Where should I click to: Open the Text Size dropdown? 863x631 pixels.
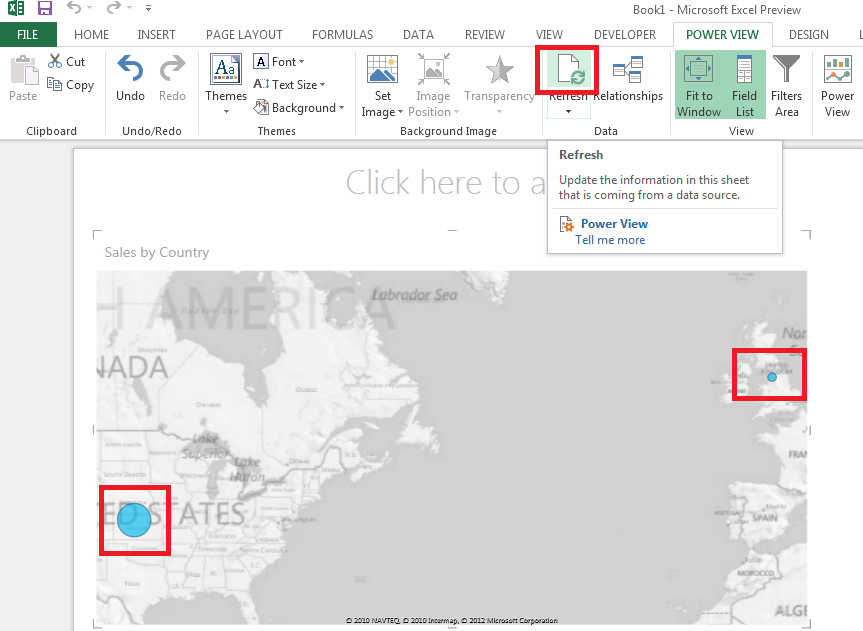[x=290, y=85]
